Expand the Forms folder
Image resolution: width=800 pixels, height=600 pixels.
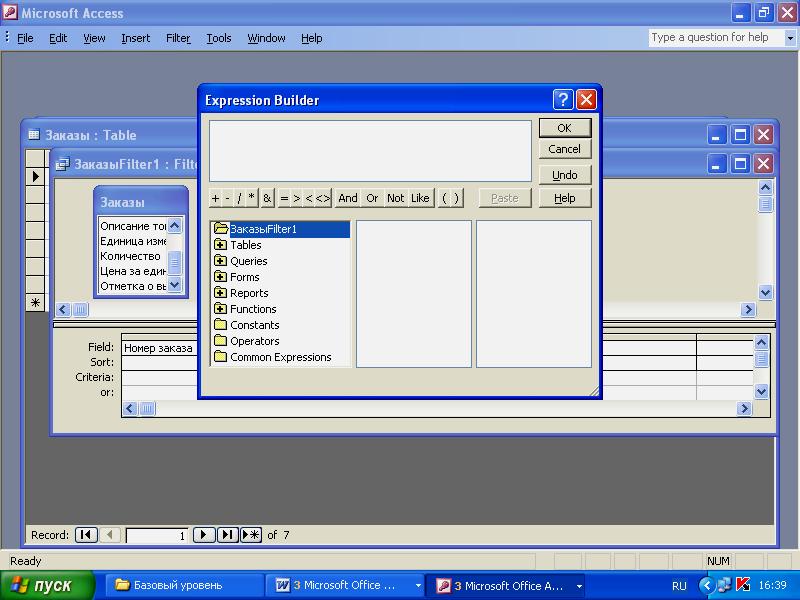coord(220,277)
